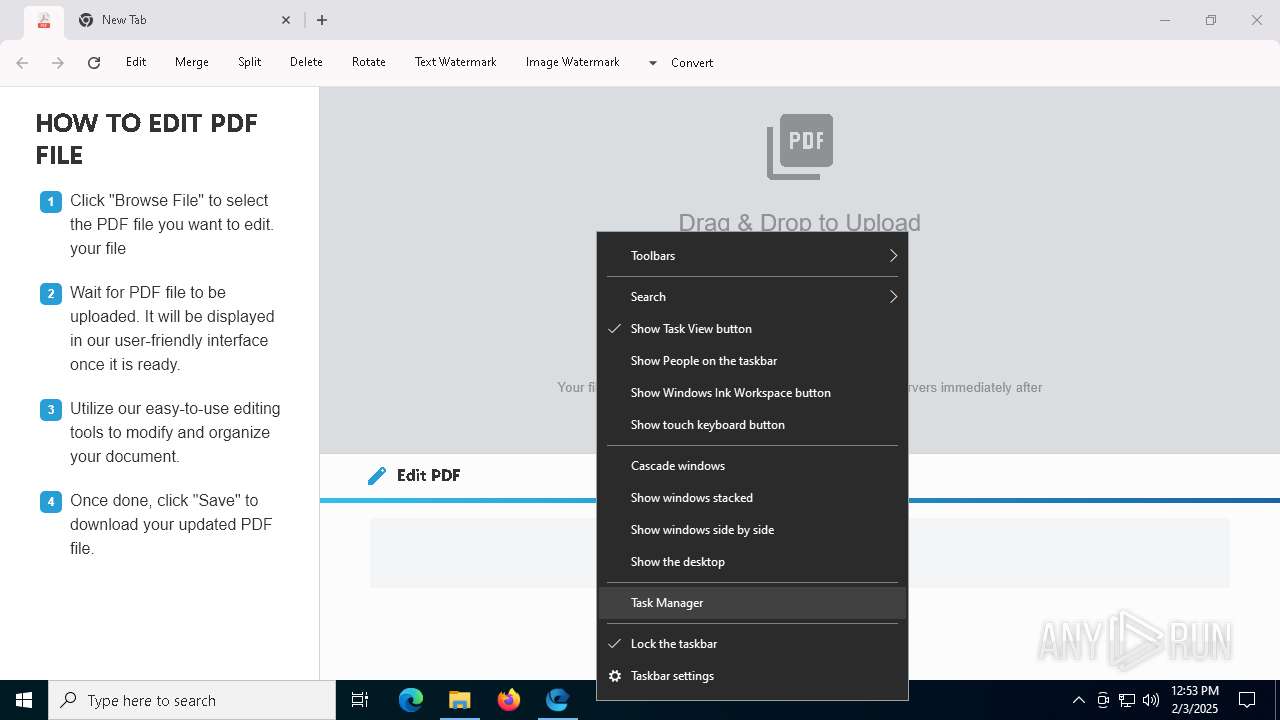
Task: Click the gear icon next to Taskbar settings
Action: [615, 676]
